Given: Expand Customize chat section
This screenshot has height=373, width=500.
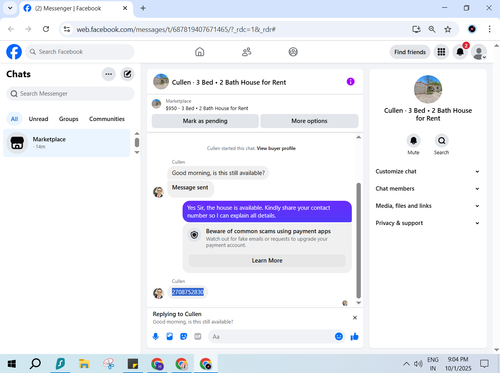Looking at the screenshot, I should click(428, 171).
